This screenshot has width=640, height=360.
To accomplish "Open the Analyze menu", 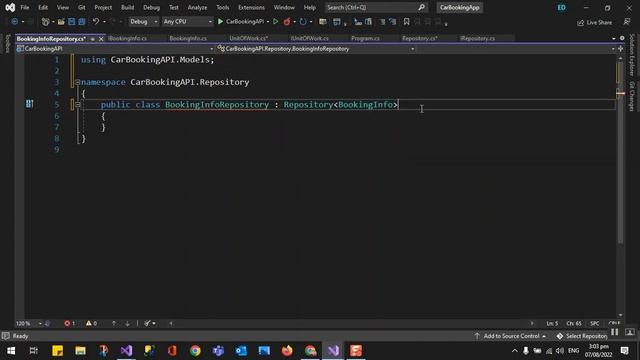I will coord(197,7).
